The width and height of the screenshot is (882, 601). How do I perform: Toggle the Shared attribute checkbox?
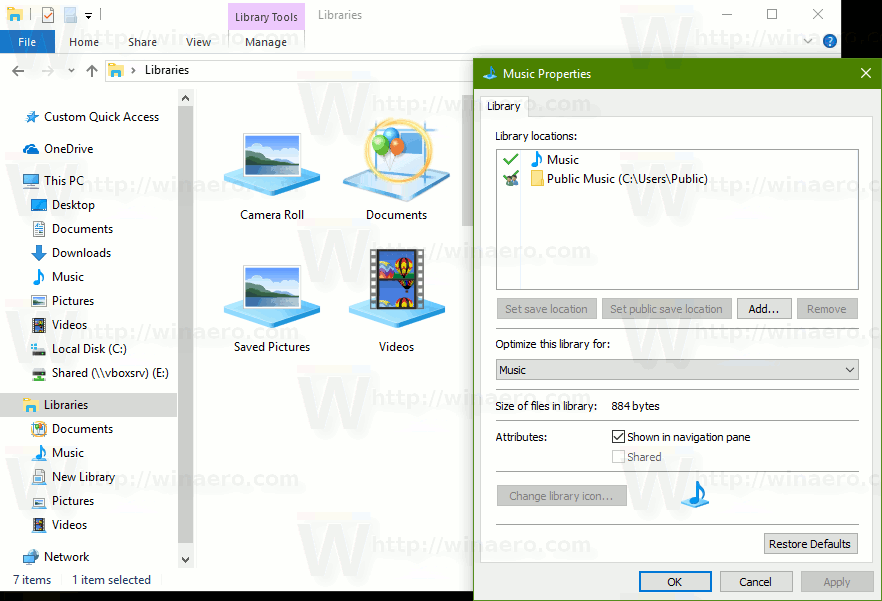tap(619, 456)
